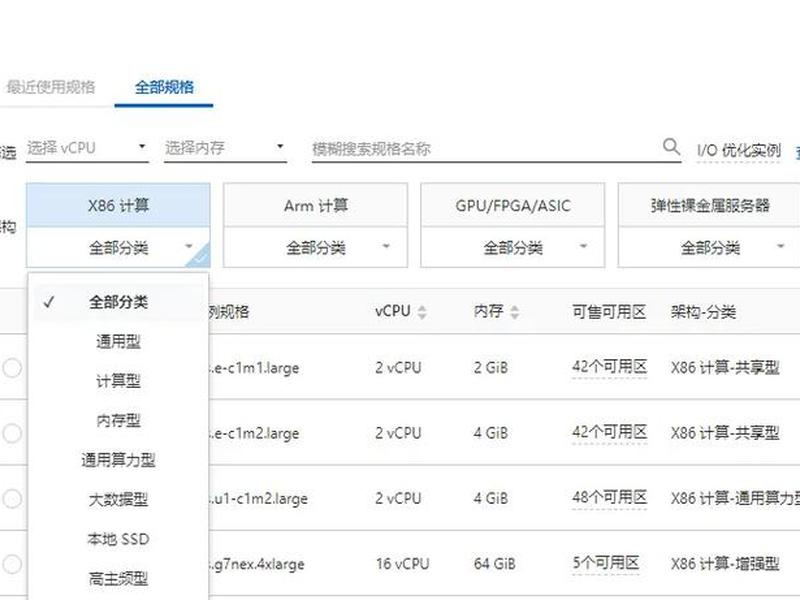Viewport: 800px width, 600px height.
Task: Choose 本地 SSD from the category list
Action: point(118,539)
